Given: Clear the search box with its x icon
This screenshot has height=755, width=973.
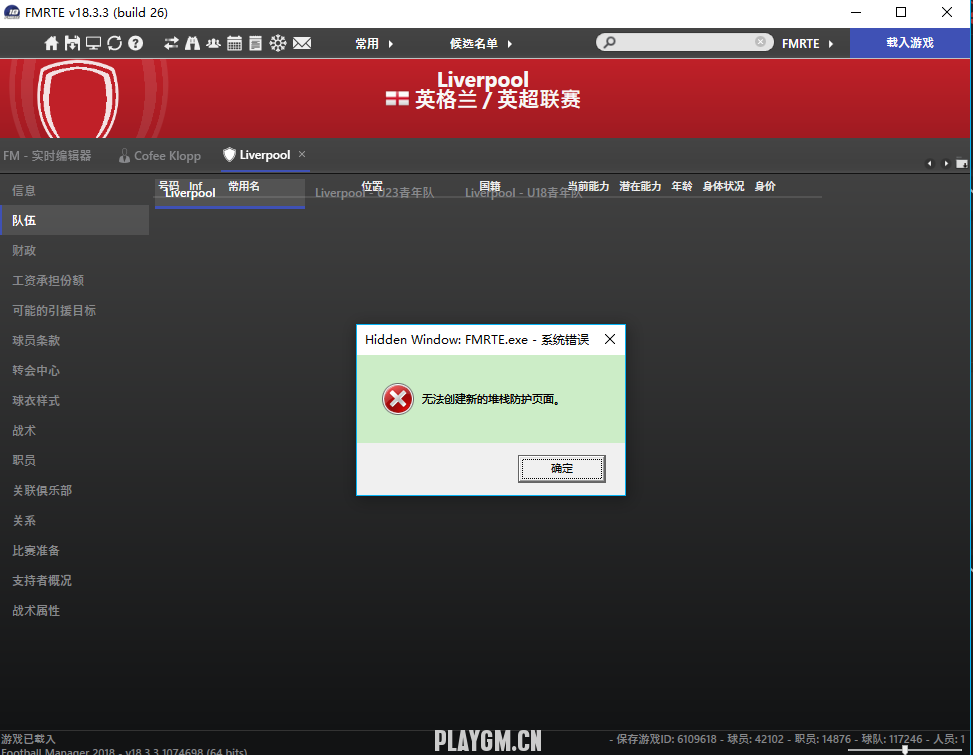Looking at the screenshot, I should coord(760,42).
